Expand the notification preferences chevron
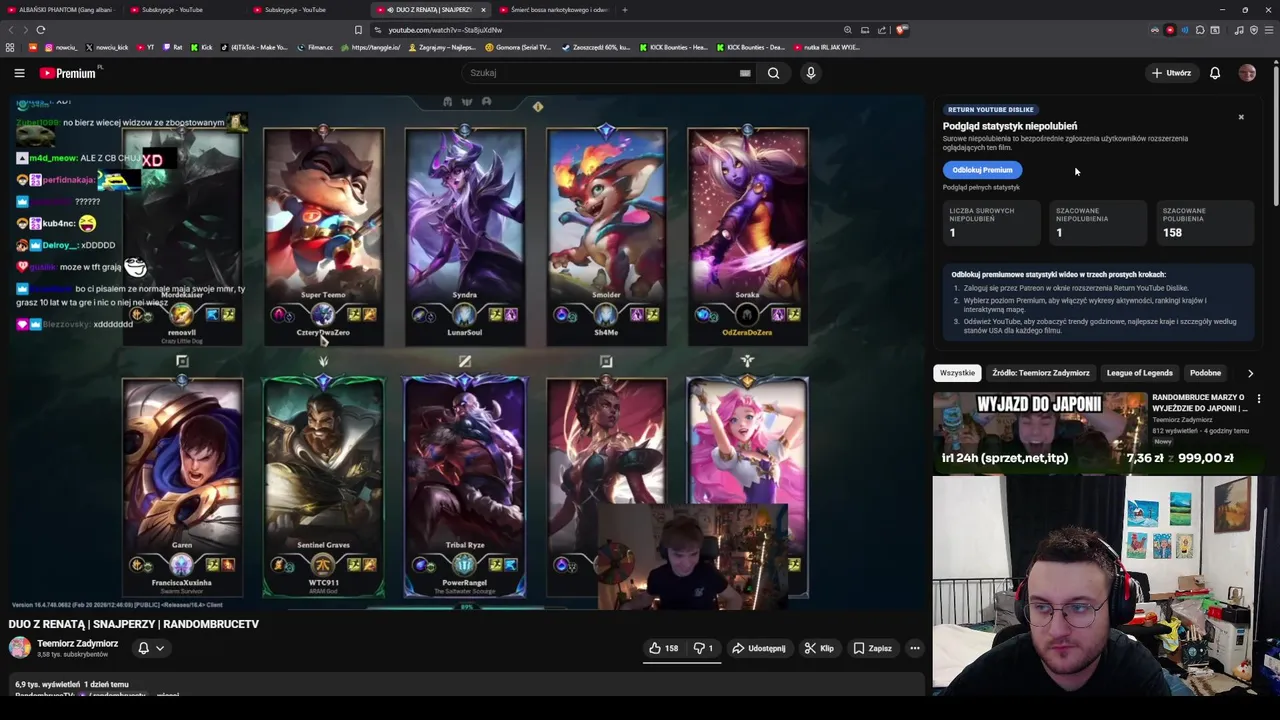This screenshot has width=1280, height=720. click(x=159, y=648)
